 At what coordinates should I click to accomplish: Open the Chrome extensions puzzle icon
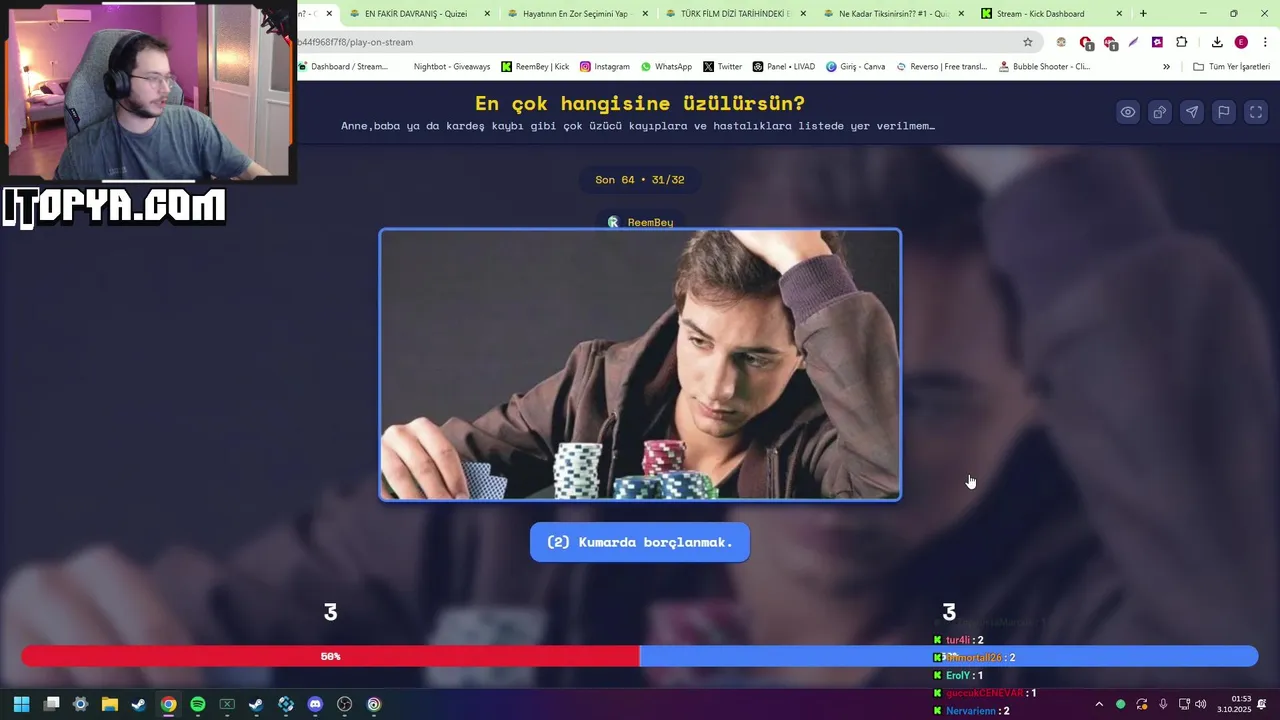1181,42
